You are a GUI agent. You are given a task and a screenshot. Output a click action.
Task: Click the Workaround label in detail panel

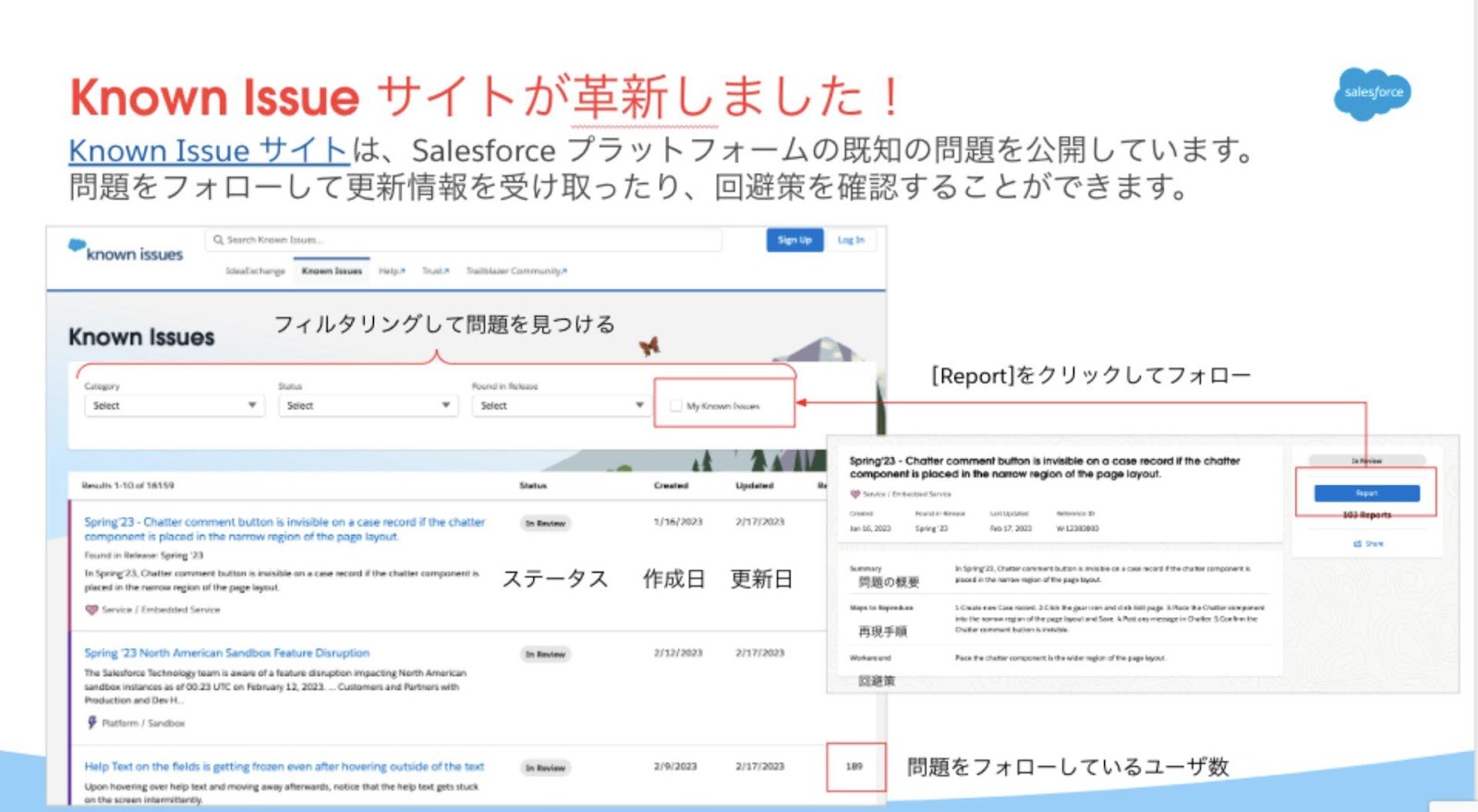coord(870,659)
